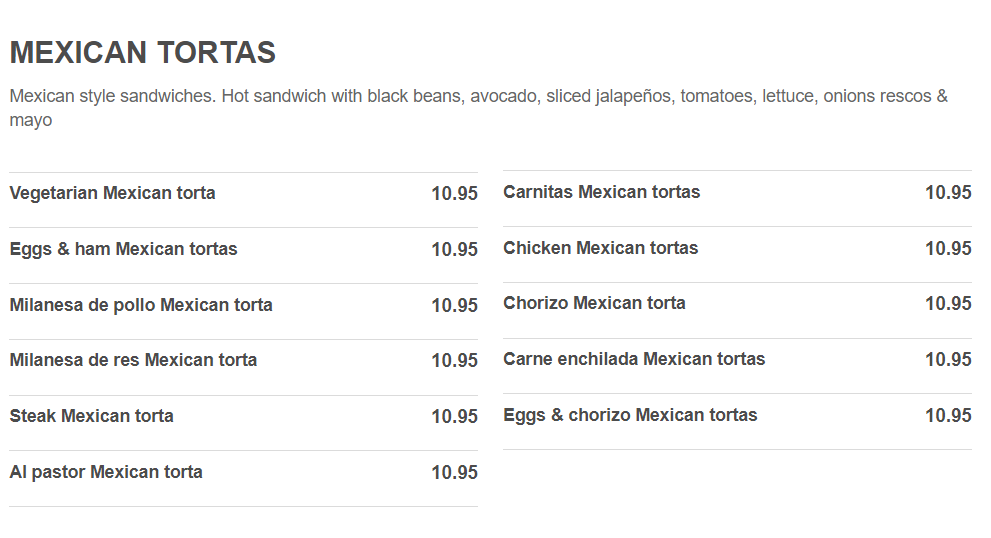The image size is (991, 538).
Task: Choose the Chorizo Mexican torta item
Action: pyautogui.click(x=594, y=303)
